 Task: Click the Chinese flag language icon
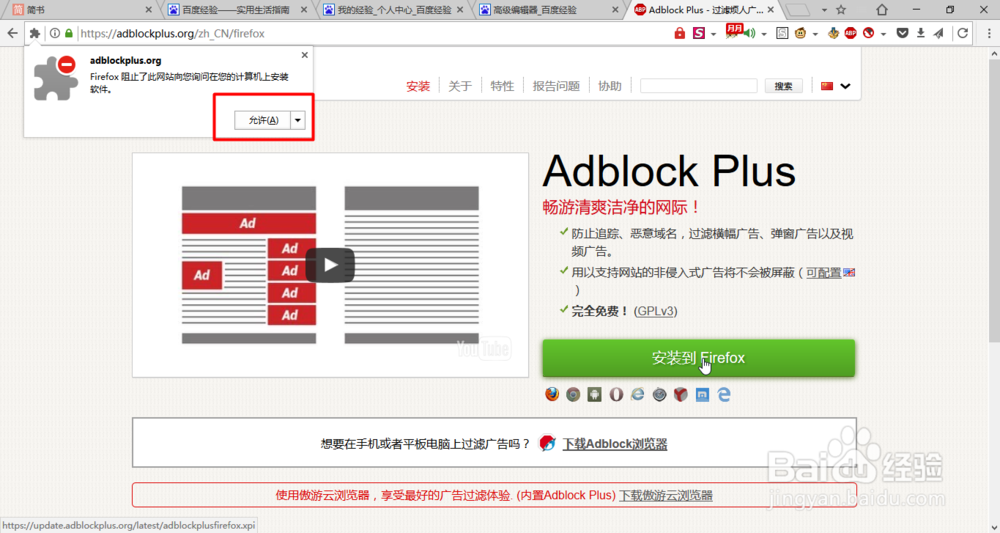tap(827, 86)
